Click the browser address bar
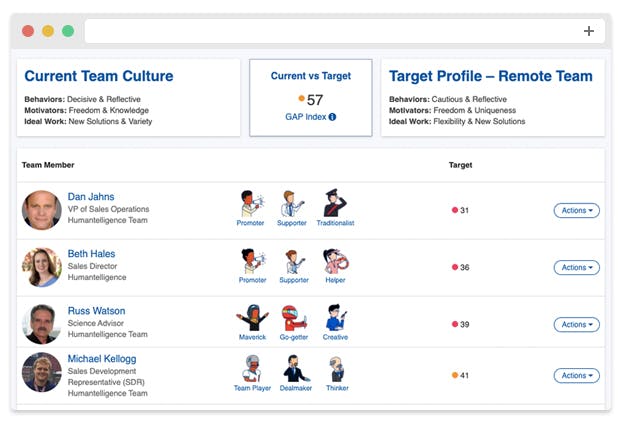Screen dimensions: 622x424 point(330,31)
